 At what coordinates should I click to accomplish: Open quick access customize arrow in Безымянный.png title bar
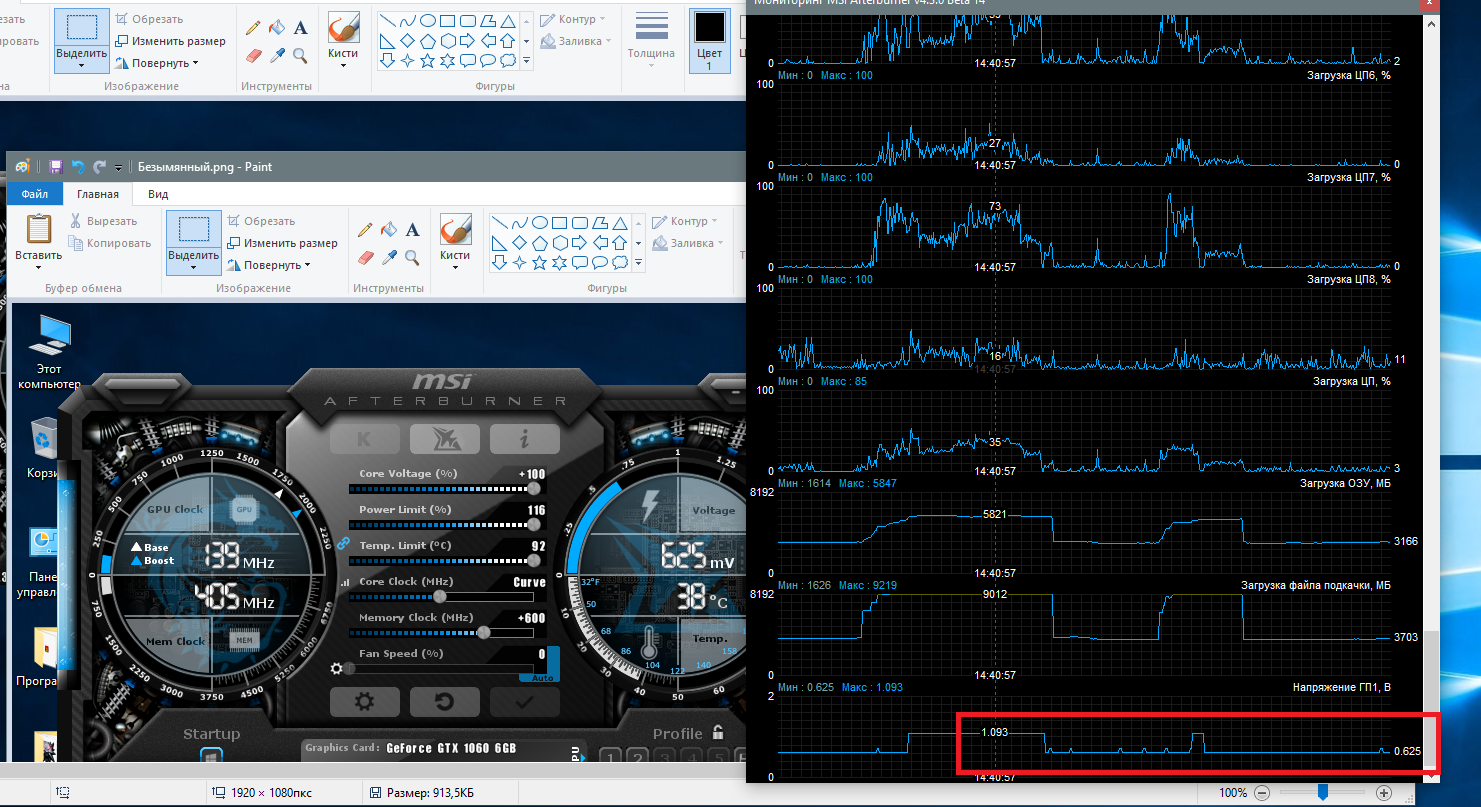click(x=118, y=167)
